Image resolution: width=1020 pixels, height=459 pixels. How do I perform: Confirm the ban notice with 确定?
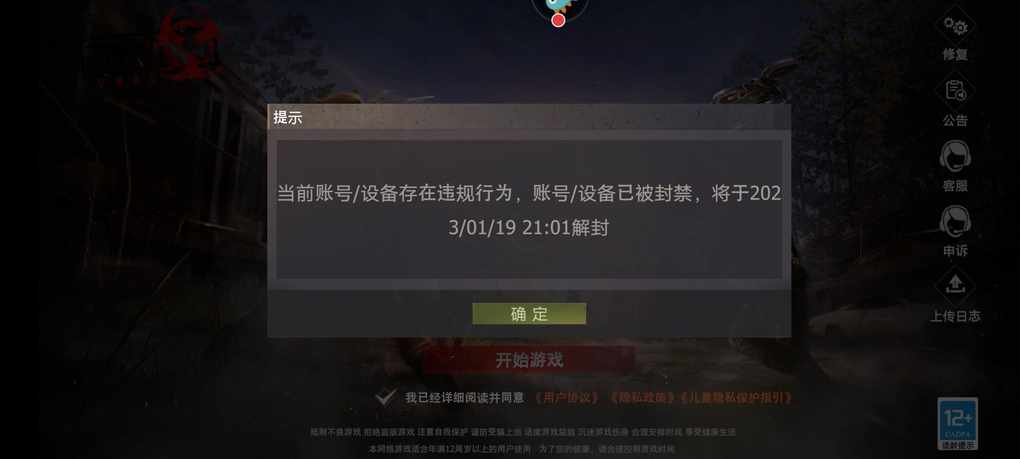click(529, 314)
